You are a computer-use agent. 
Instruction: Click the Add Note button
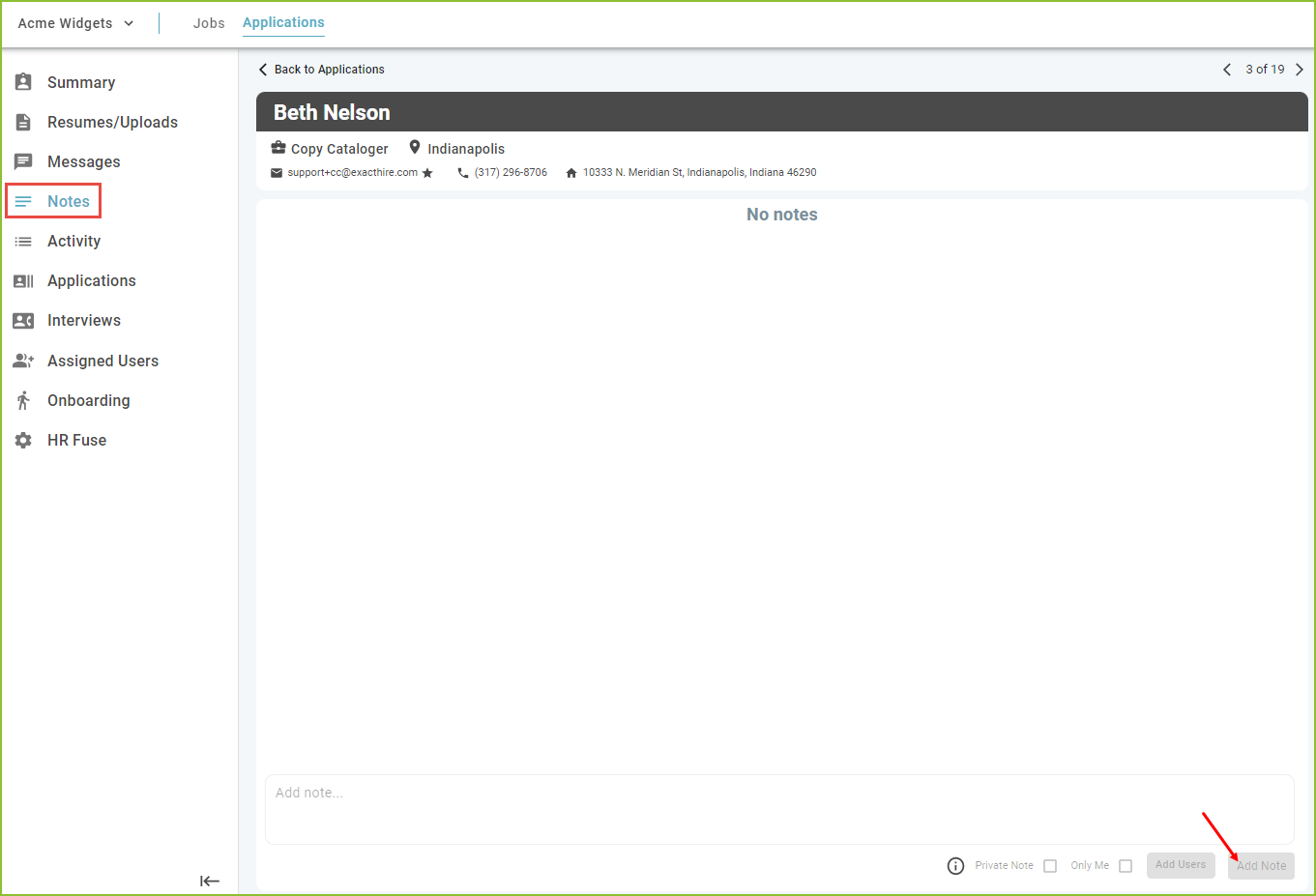click(1261, 866)
